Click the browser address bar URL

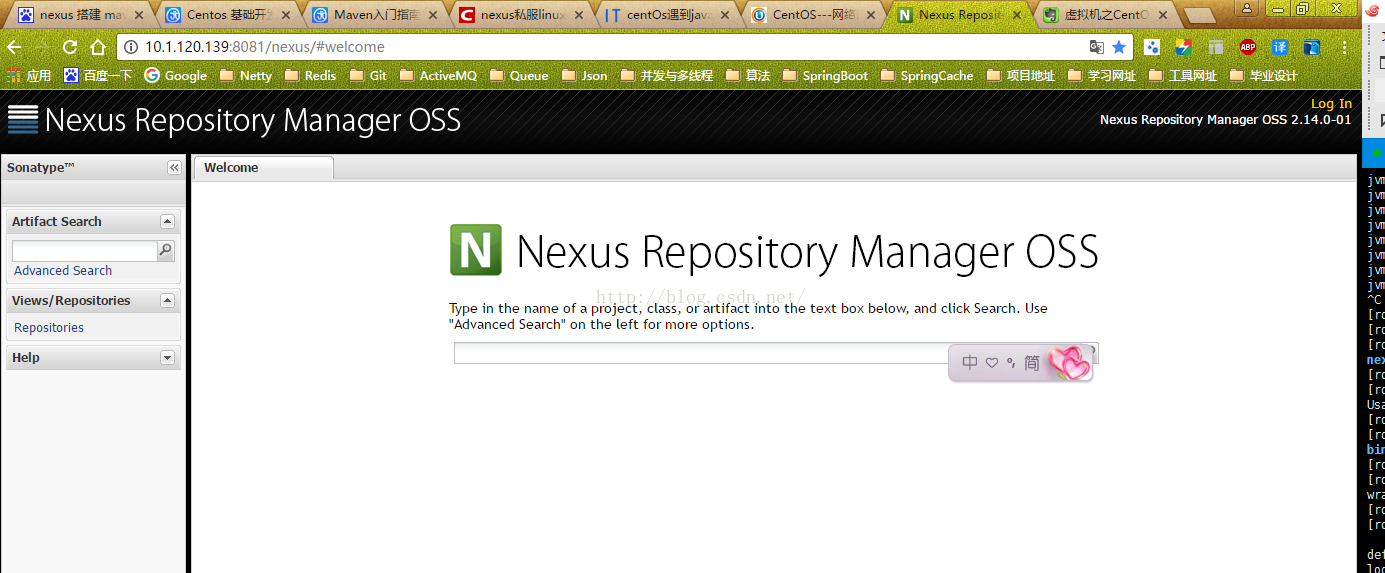point(265,47)
